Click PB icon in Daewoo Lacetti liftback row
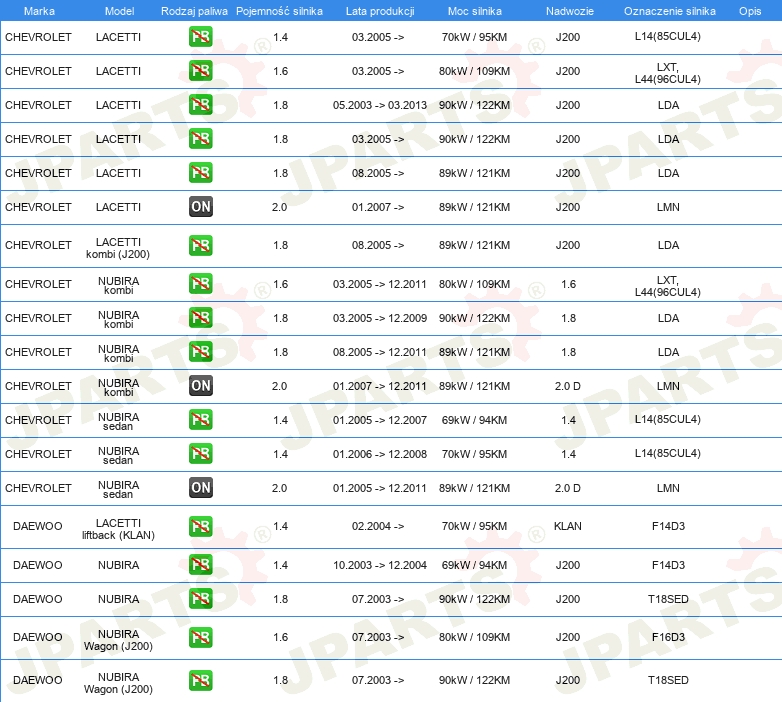This screenshot has width=782, height=702. 200,526
